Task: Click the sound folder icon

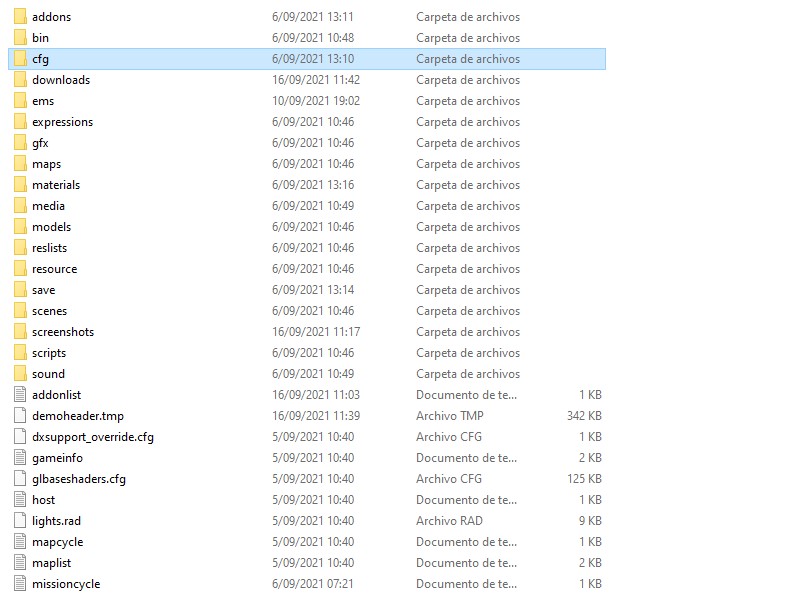Action: pos(20,374)
